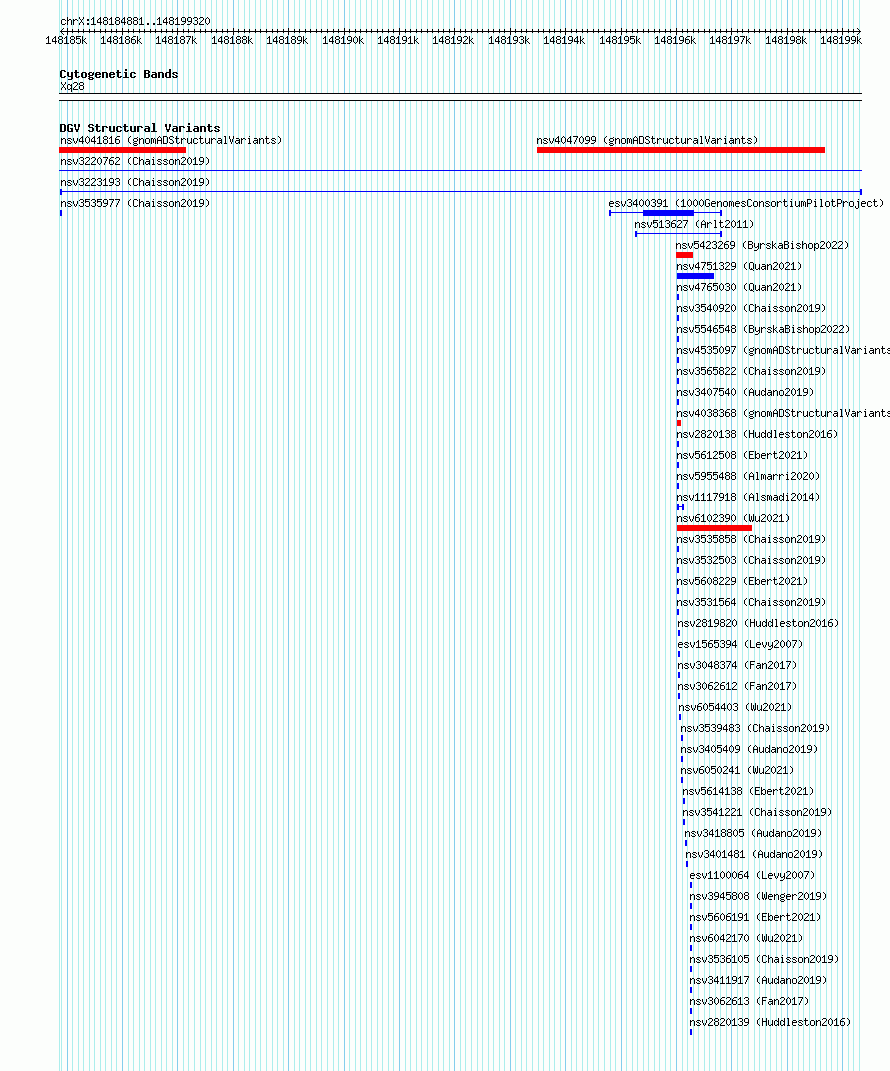The width and height of the screenshot is (890, 1071).
Task: Open nsv3535977 (Chaisson2019) variant
Action: click(x=135, y=204)
